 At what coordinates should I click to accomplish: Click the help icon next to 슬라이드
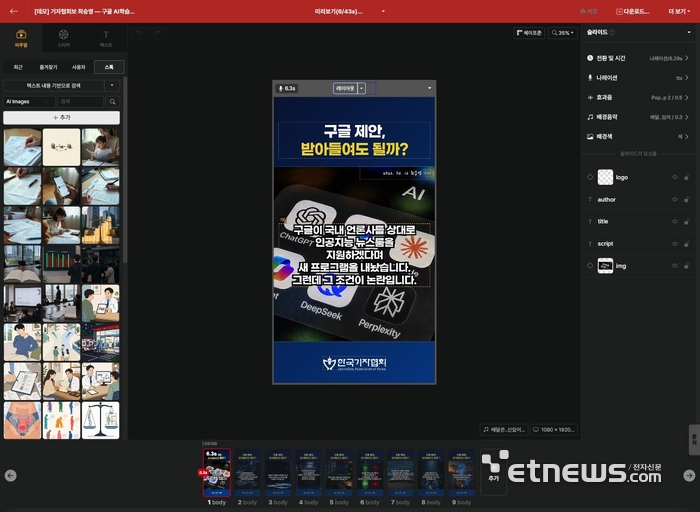pyautogui.click(x=612, y=32)
